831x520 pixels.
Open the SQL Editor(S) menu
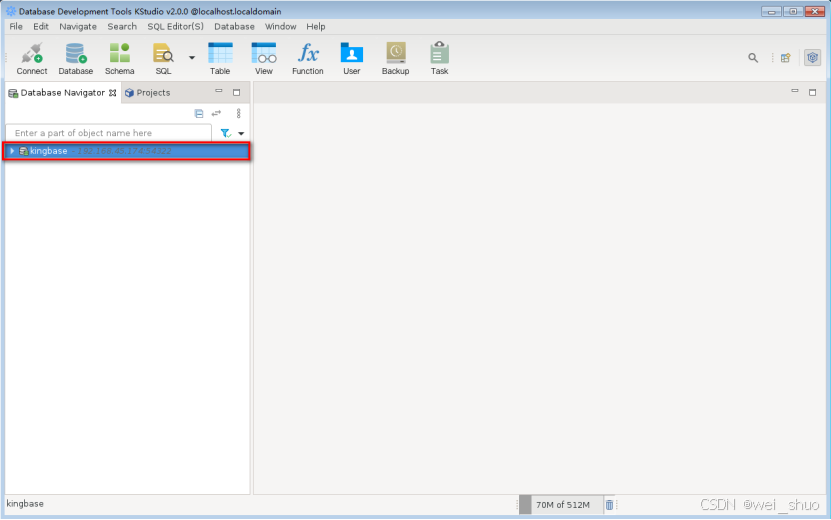(175, 27)
